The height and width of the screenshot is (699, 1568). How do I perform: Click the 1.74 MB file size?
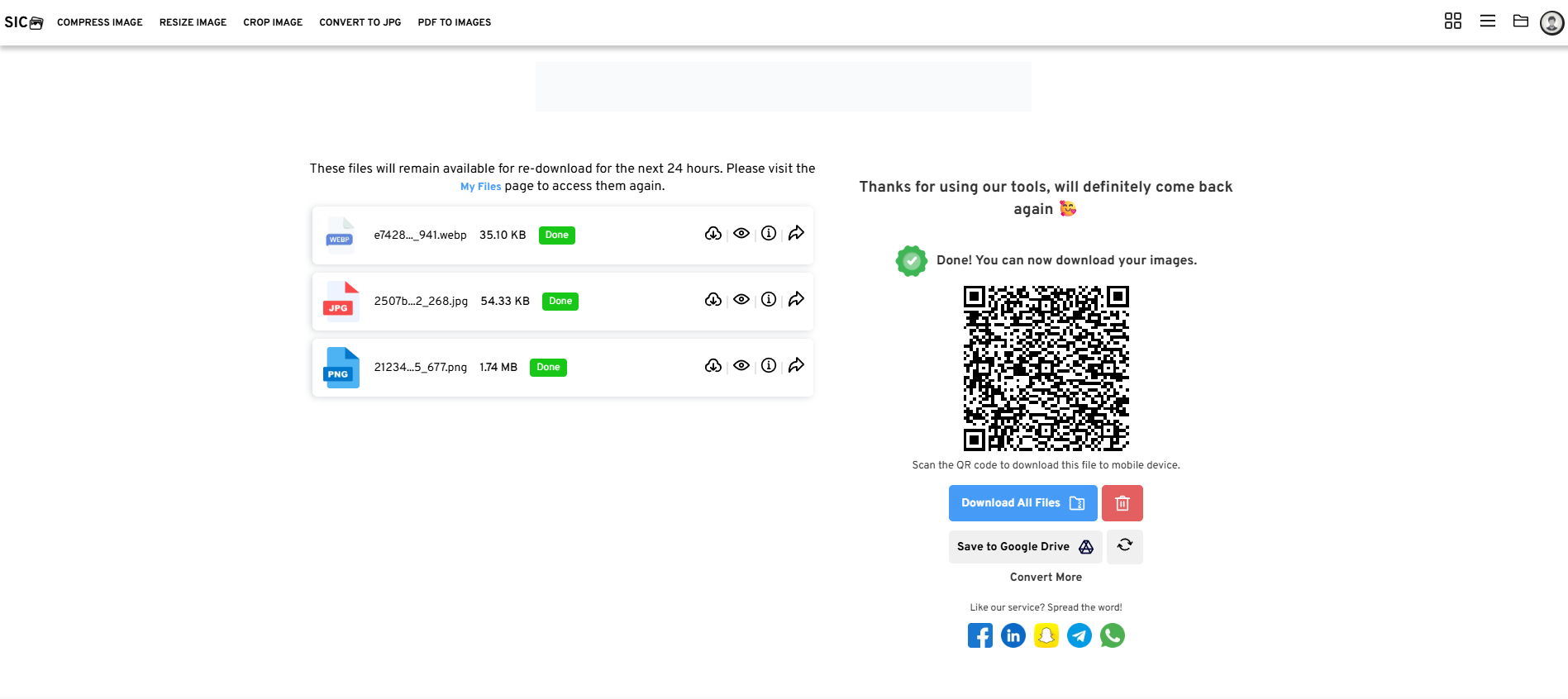[x=498, y=368]
